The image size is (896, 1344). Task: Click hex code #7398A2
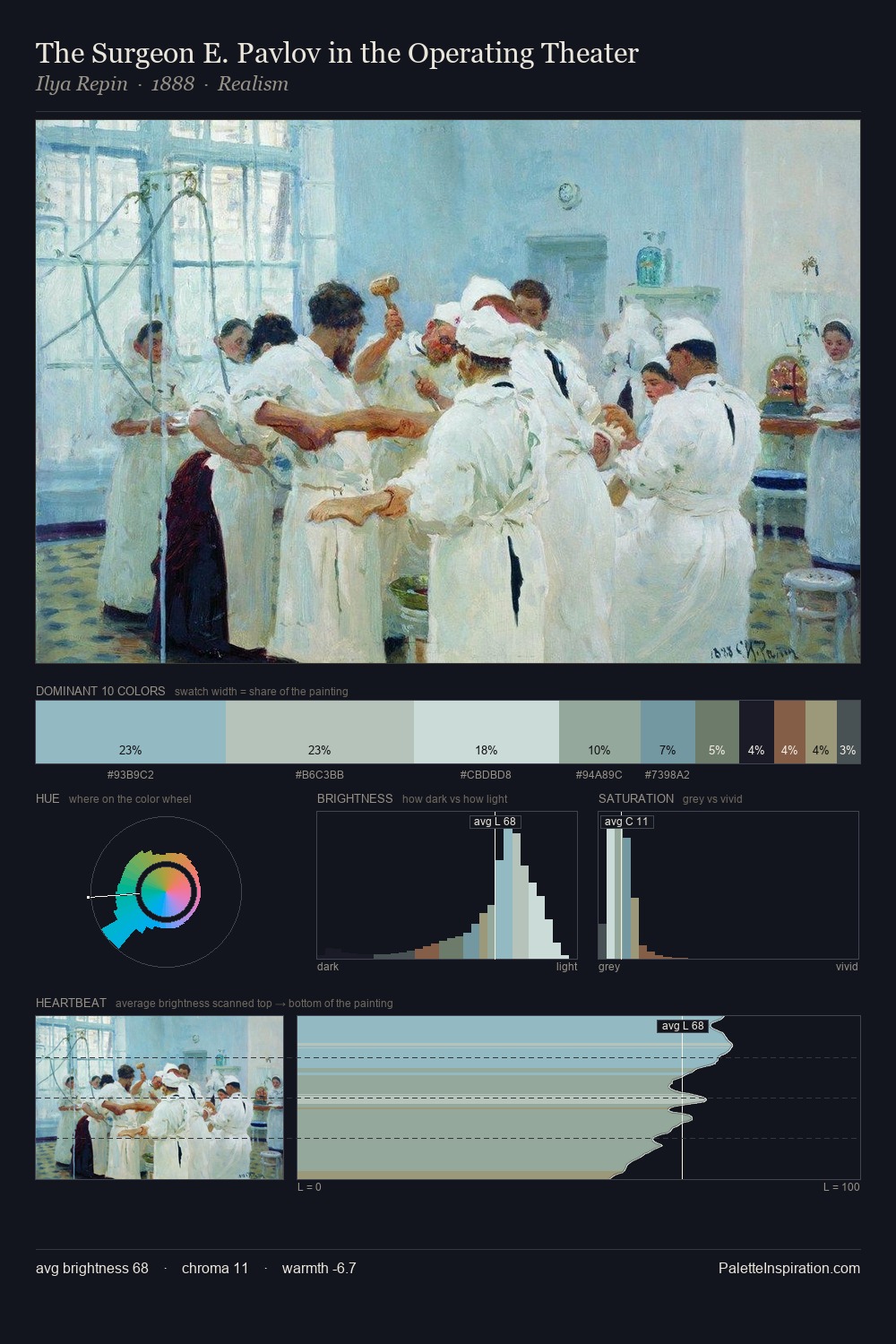tap(668, 775)
